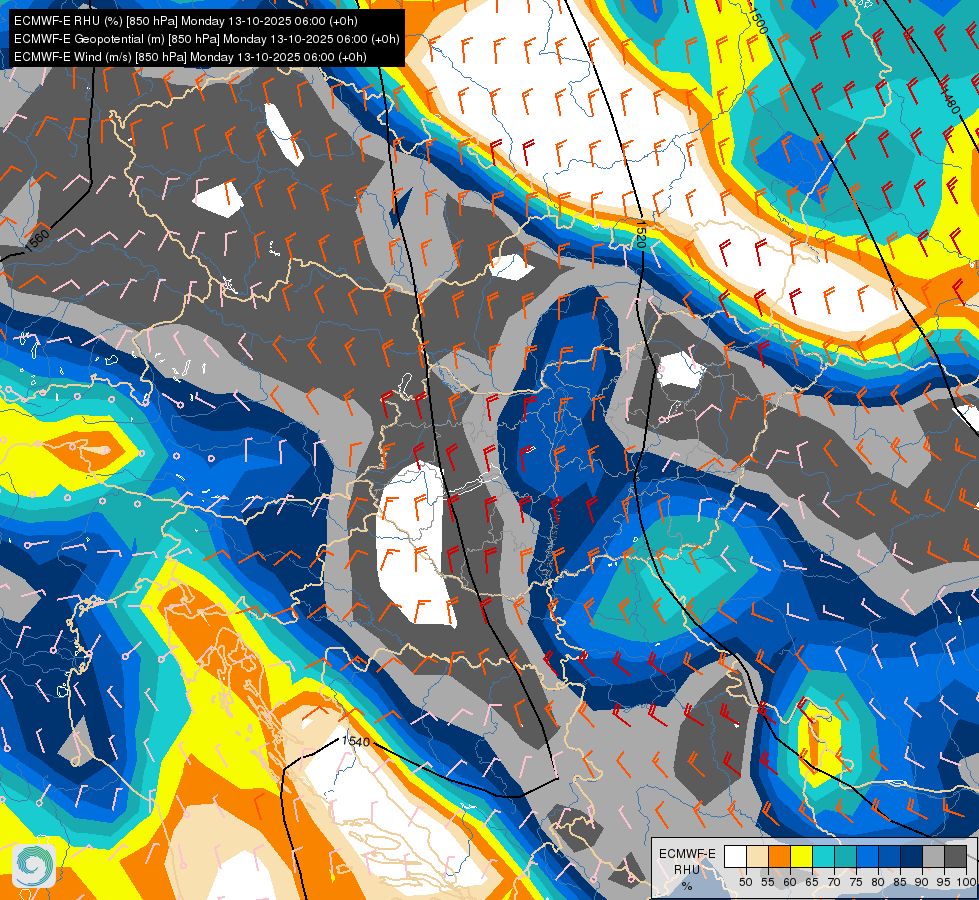The image size is (979, 900).
Task: Click the 1500 geopotential contour label
Action: pyautogui.click(x=757, y=21)
